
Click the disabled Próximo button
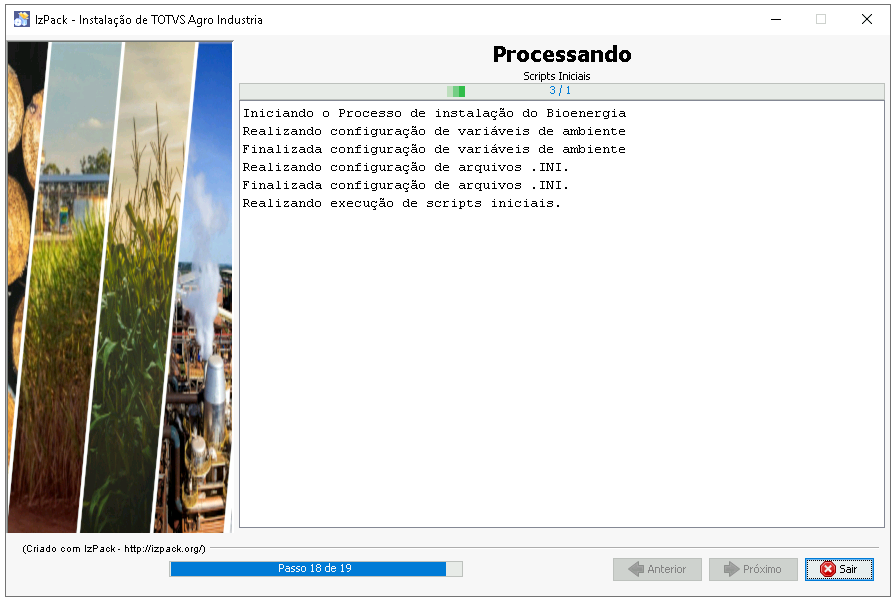tap(753, 569)
